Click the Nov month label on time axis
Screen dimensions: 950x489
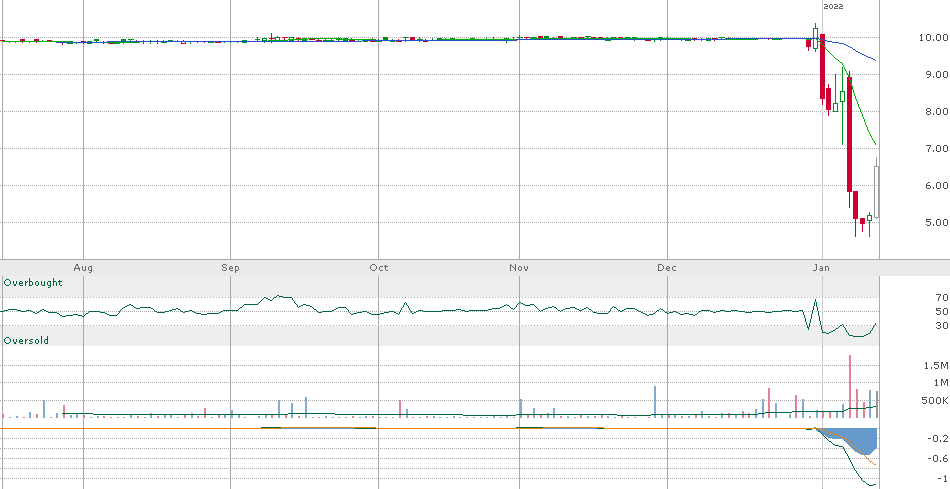[519, 267]
